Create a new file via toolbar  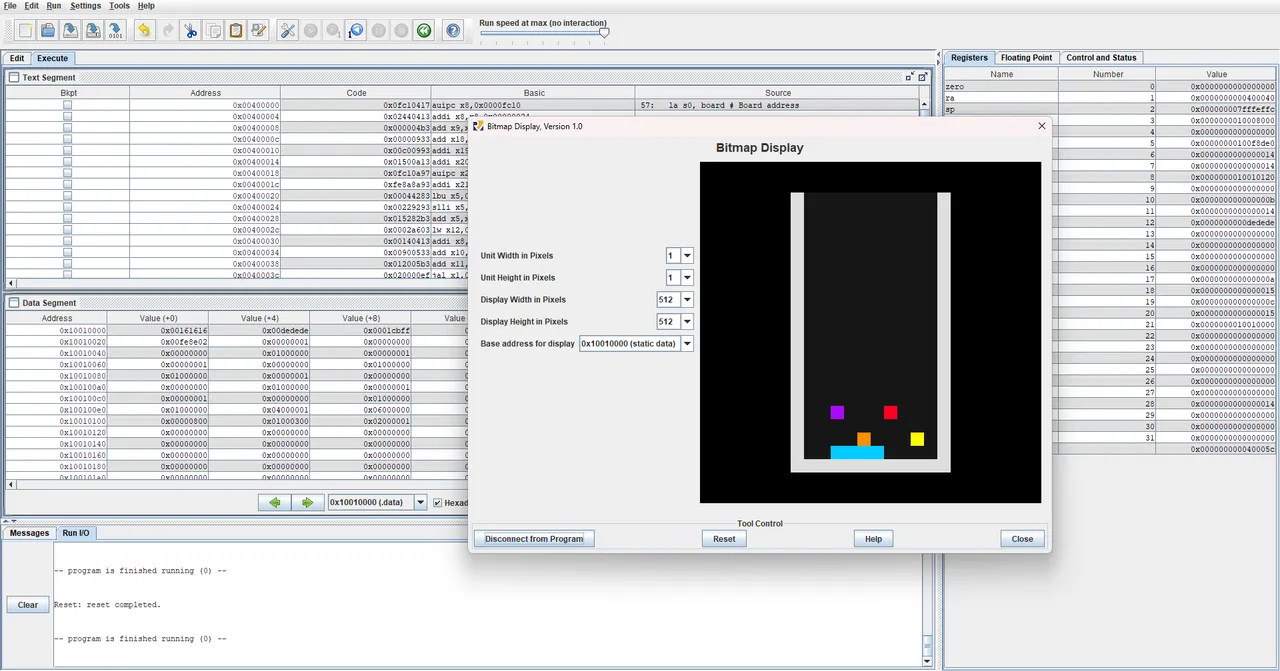pyautogui.click(x=25, y=31)
